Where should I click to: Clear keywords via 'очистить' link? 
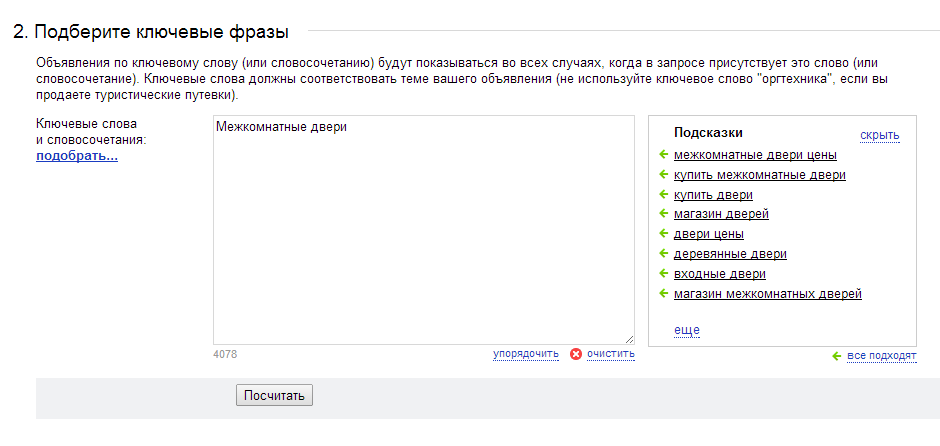point(610,354)
